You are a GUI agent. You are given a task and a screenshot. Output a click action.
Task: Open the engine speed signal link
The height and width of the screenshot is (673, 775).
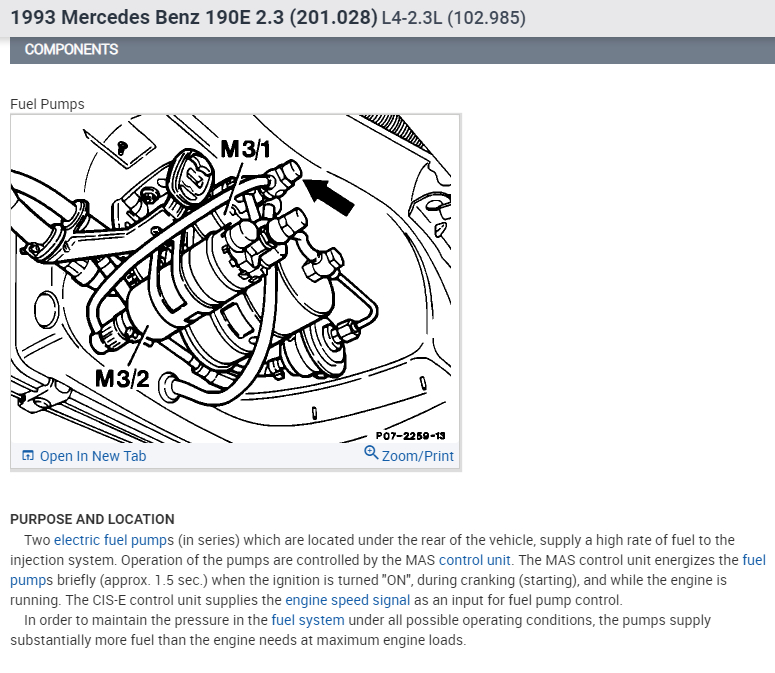(347, 600)
